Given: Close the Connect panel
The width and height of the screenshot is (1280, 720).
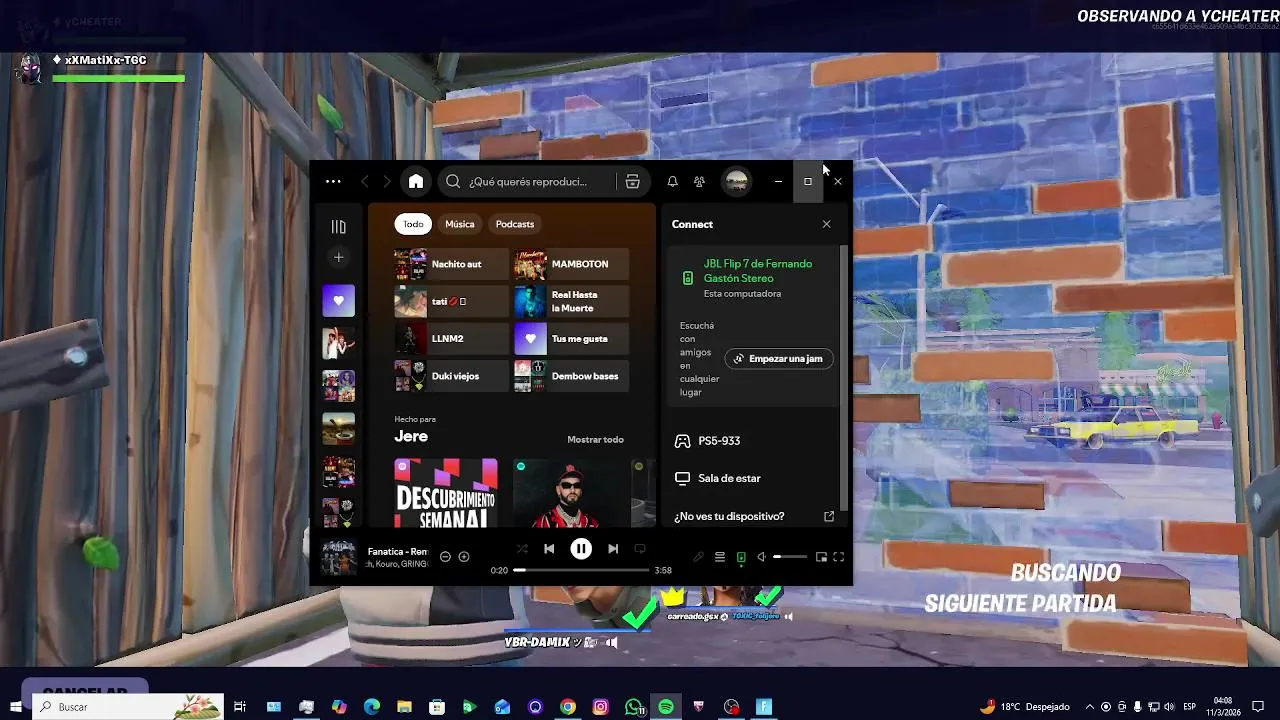Looking at the screenshot, I should pos(826,224).
